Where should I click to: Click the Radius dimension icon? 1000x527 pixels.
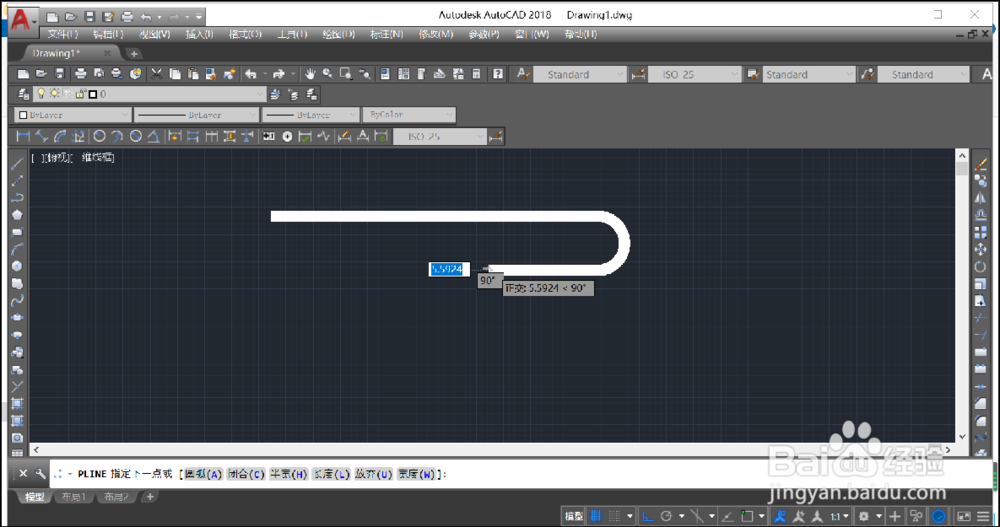pyautogui.click(x=99, y=136)
